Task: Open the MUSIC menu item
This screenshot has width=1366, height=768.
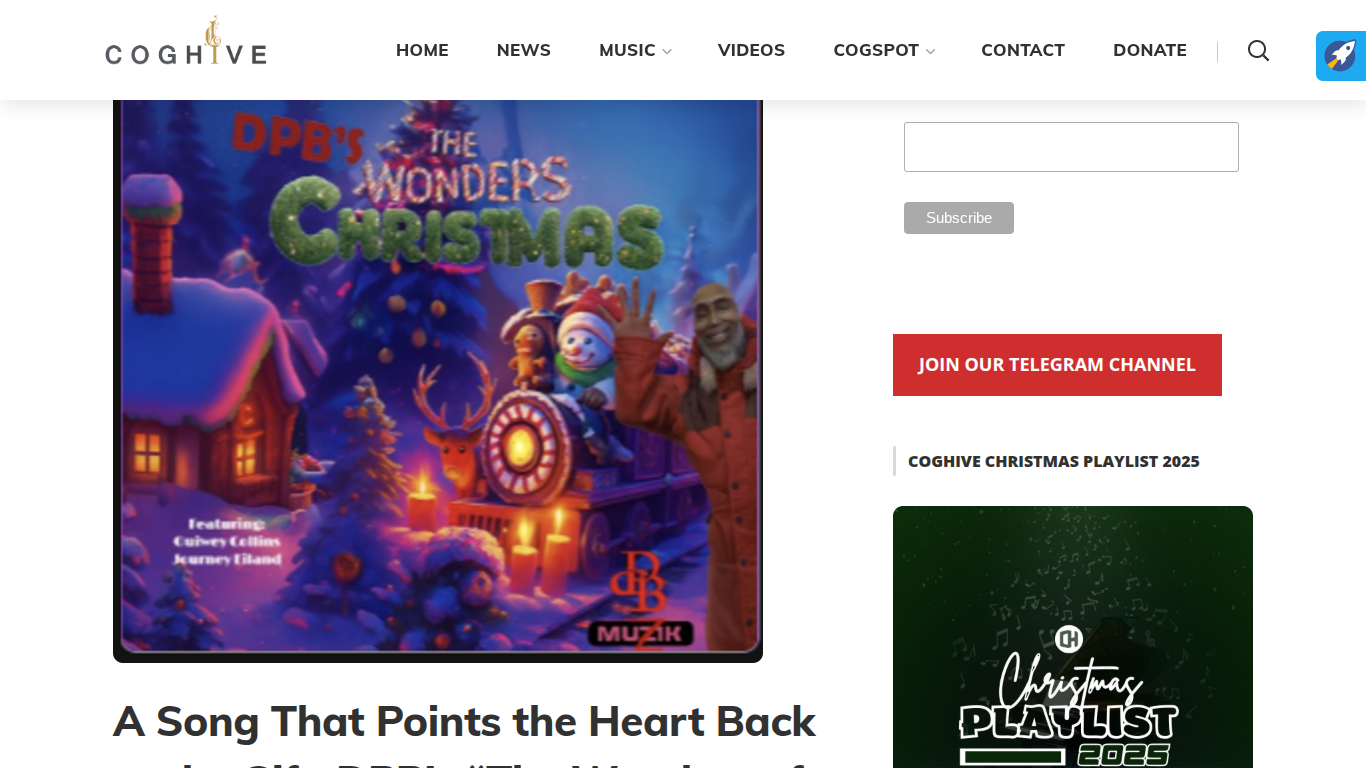Action: tap(627, 50)
